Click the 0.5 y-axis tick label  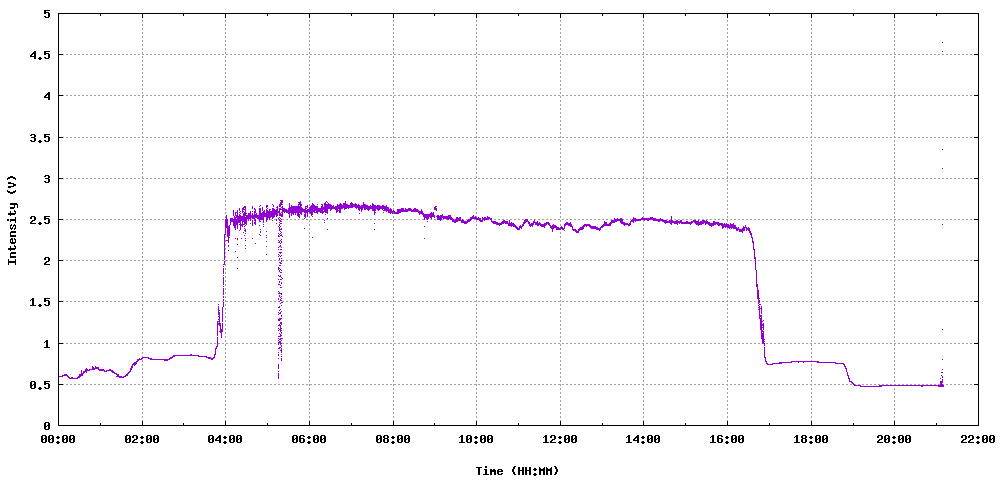(x=41, y=385)
